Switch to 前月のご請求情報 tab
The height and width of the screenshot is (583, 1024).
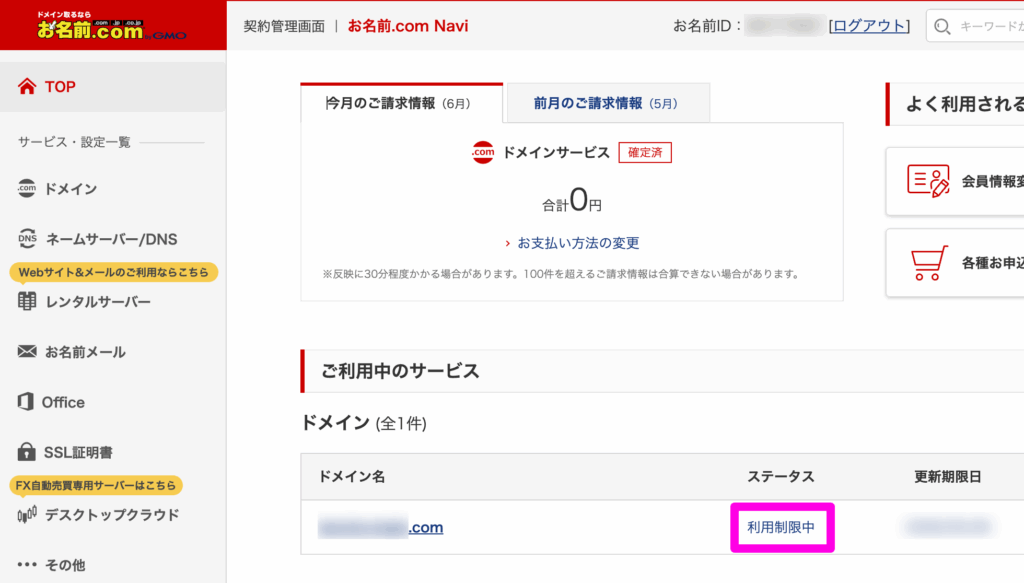pos(608,103)
